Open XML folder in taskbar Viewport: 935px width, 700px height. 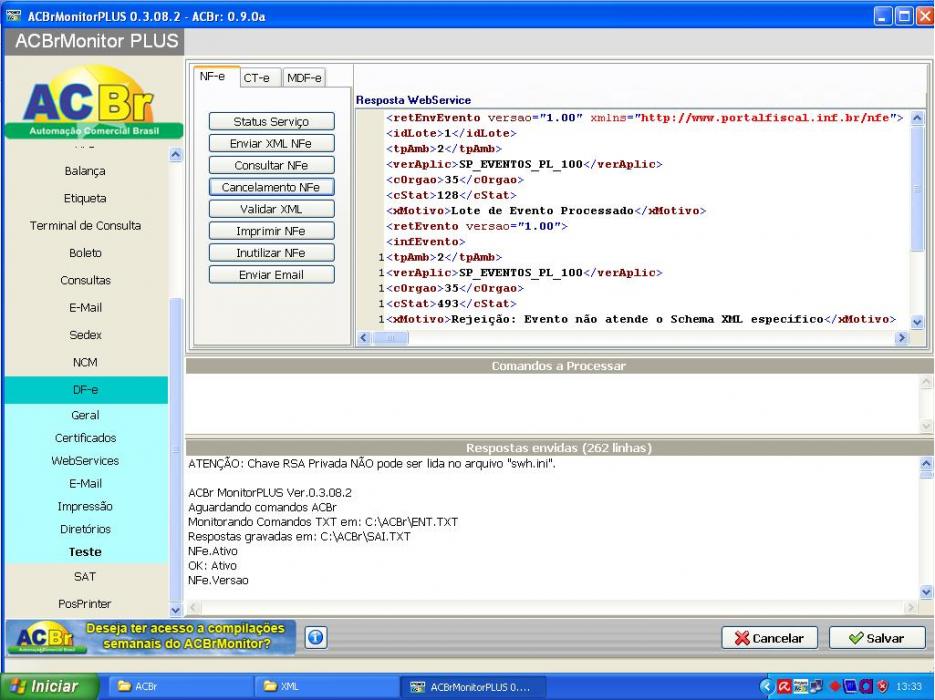[326, 686]
